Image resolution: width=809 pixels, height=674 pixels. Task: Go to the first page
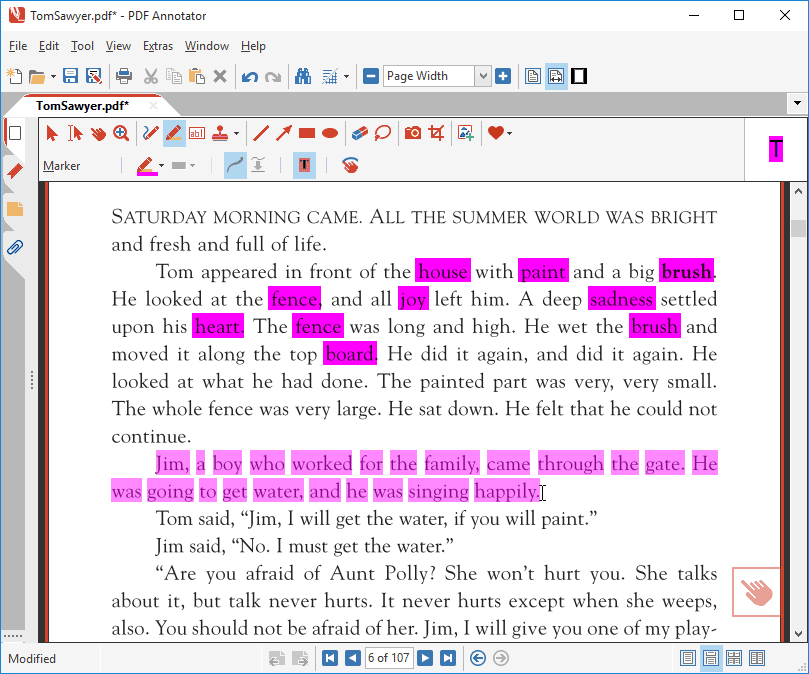point(330,658)
